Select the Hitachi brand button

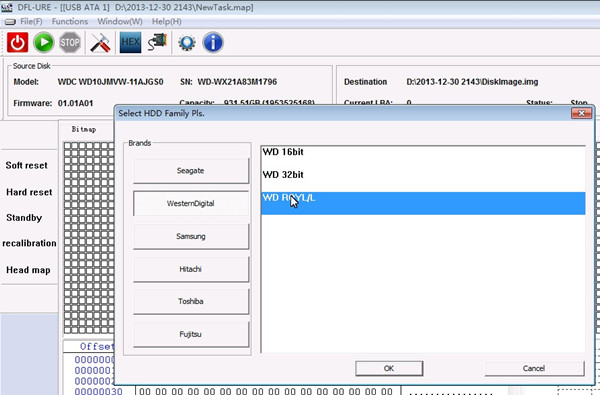tap(191, 269)
